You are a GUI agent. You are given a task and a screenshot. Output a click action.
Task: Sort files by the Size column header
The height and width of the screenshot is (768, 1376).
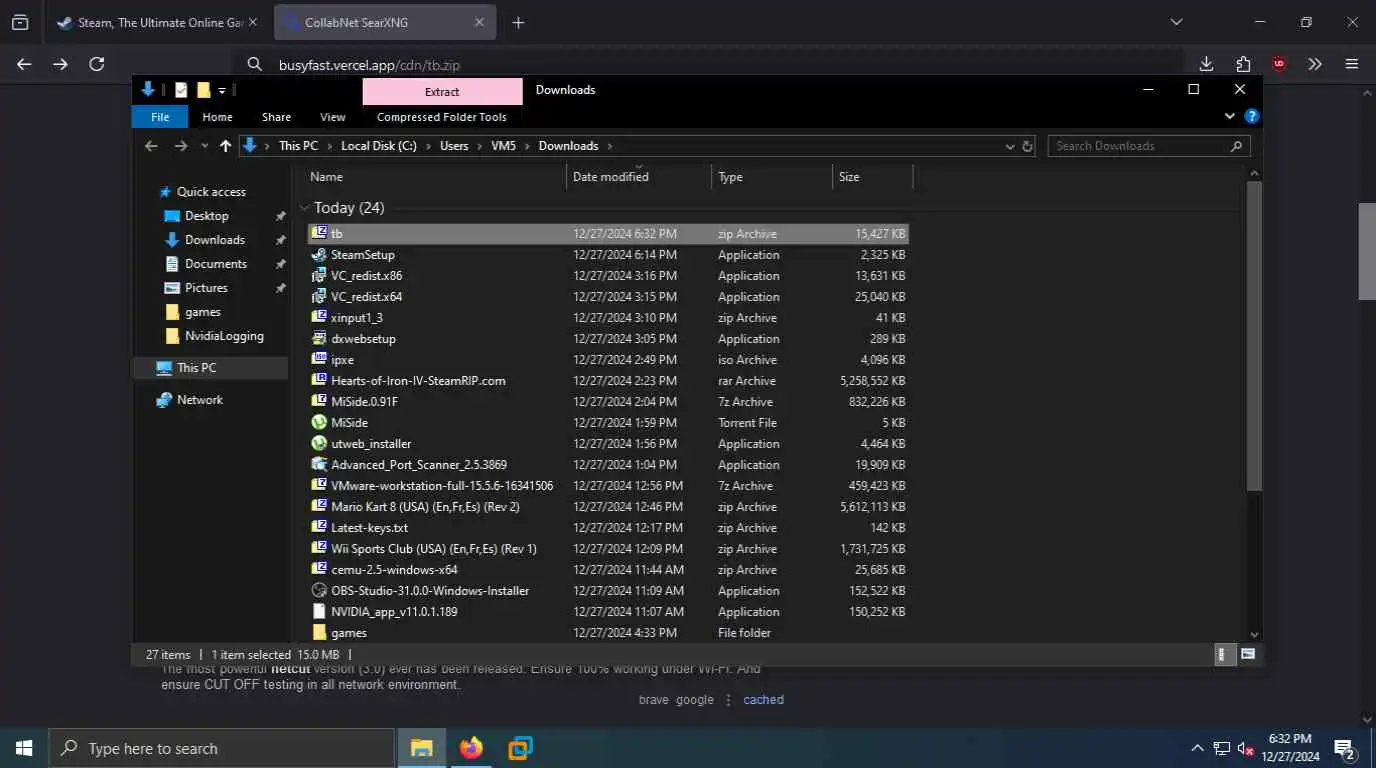[849, 177]
